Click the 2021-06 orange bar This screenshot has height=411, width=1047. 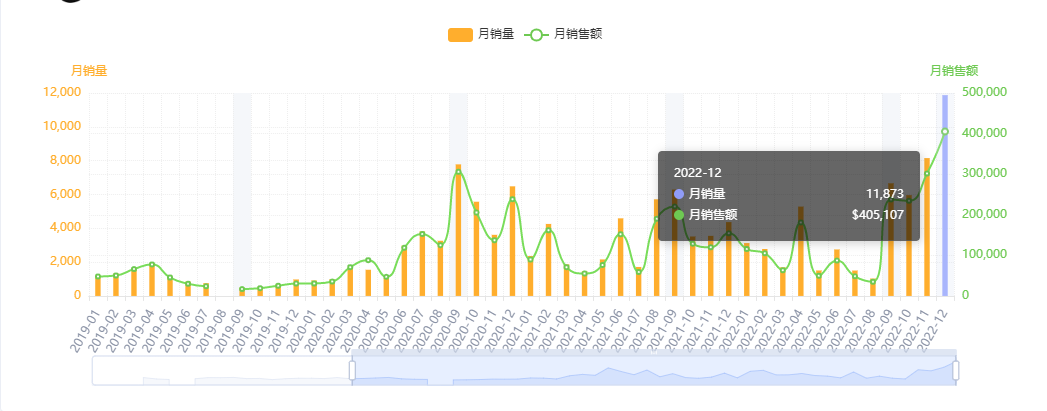(620, 257)
